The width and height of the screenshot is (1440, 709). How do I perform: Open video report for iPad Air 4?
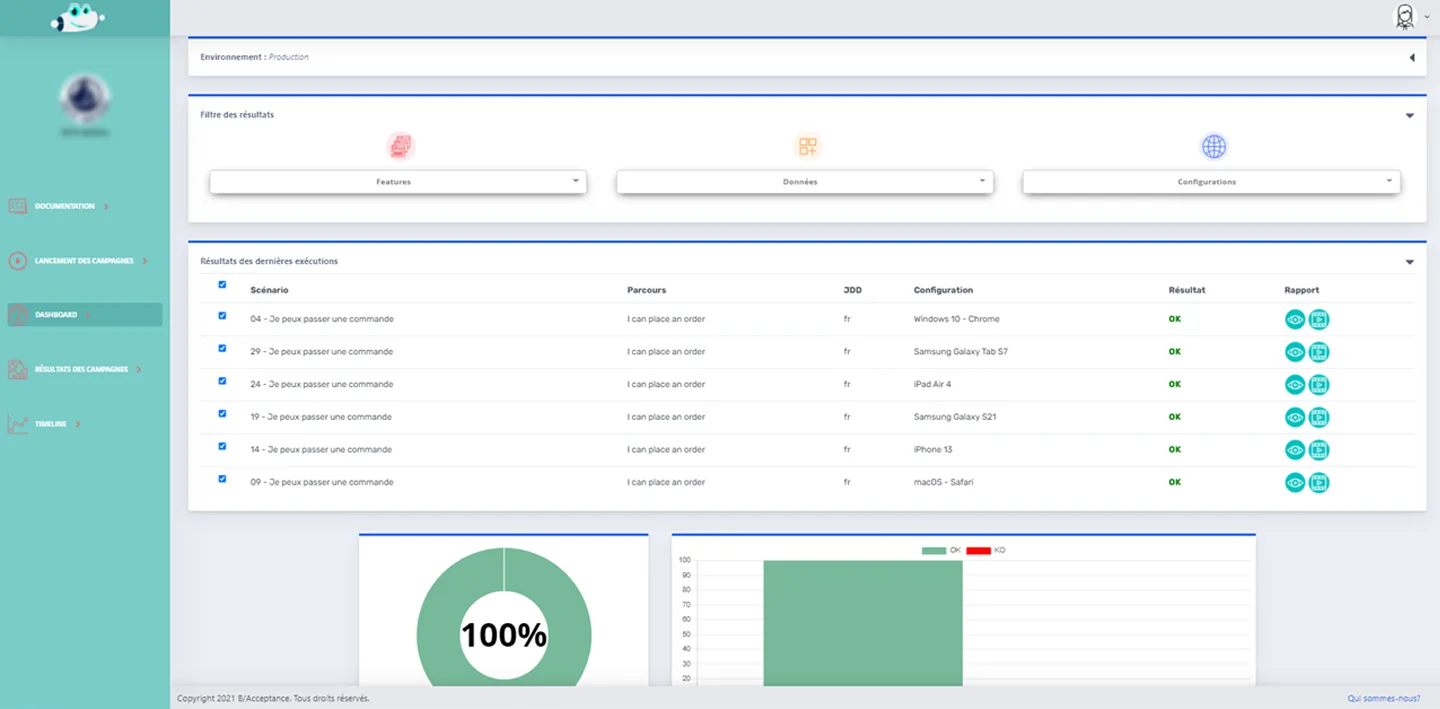click(x=1319, y=385)
